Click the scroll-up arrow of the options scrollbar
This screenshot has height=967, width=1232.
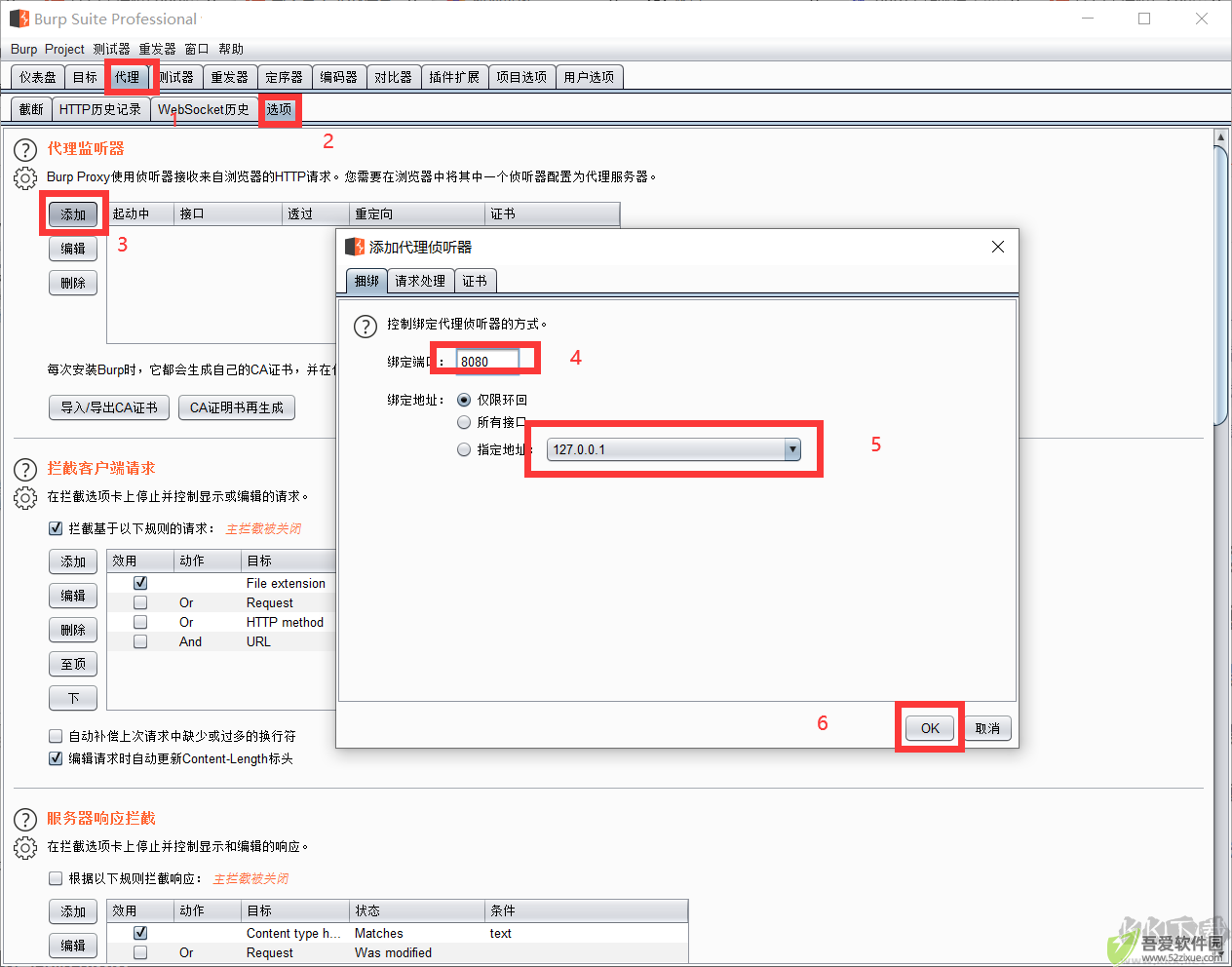click(x=1220, y=138)
